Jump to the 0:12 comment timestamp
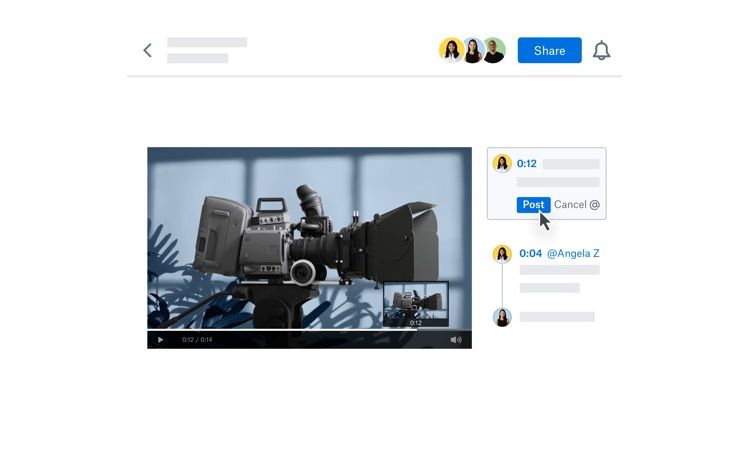Image resolution: width=750 pixels, height=450 pixels. (x=527, y=164)
